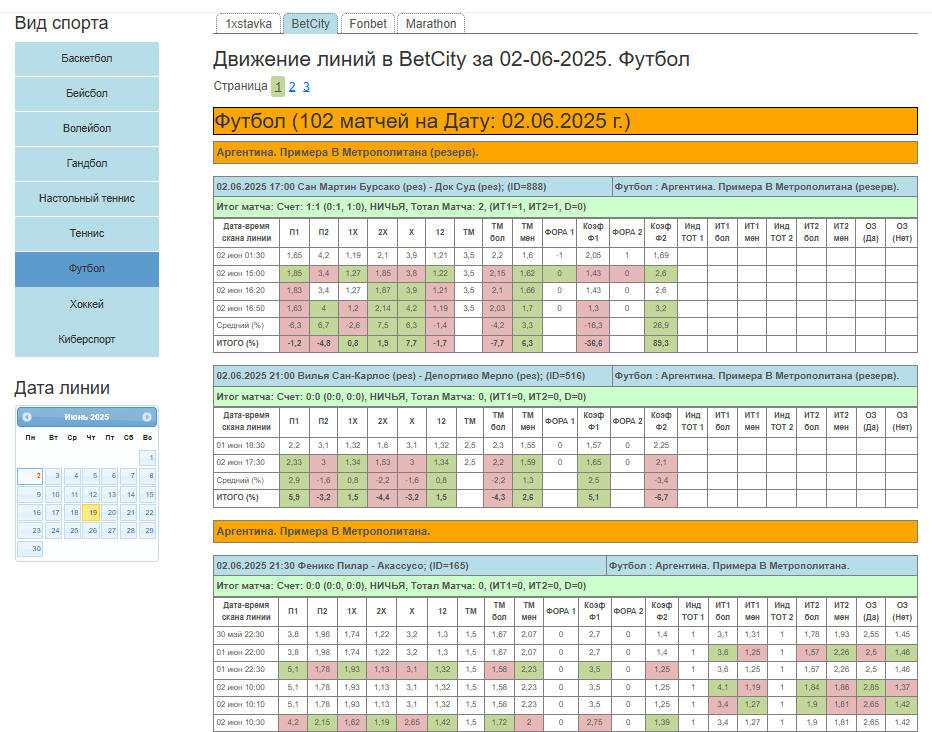Go to next month in calendar
932x732 pixels.
(147, 417)
